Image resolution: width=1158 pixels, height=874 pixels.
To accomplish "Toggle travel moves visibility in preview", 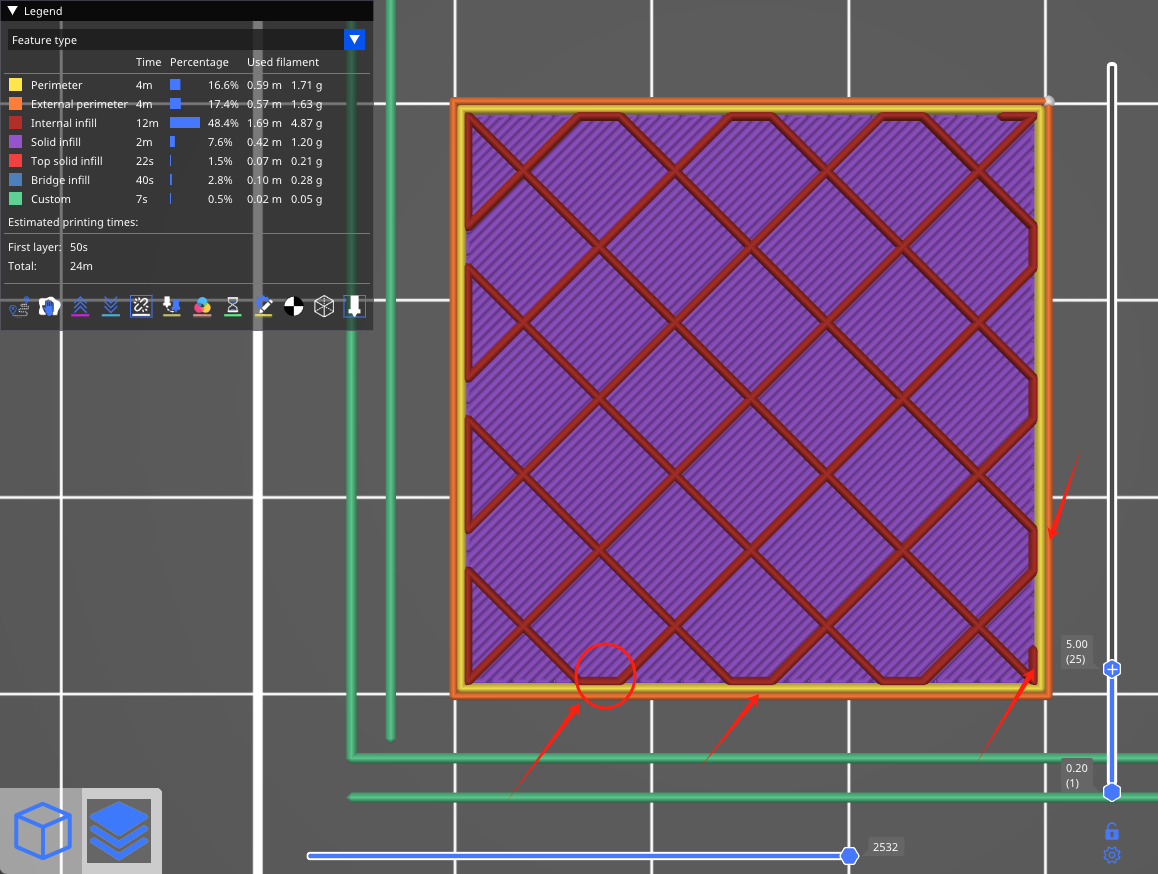I will coord(19,306).
